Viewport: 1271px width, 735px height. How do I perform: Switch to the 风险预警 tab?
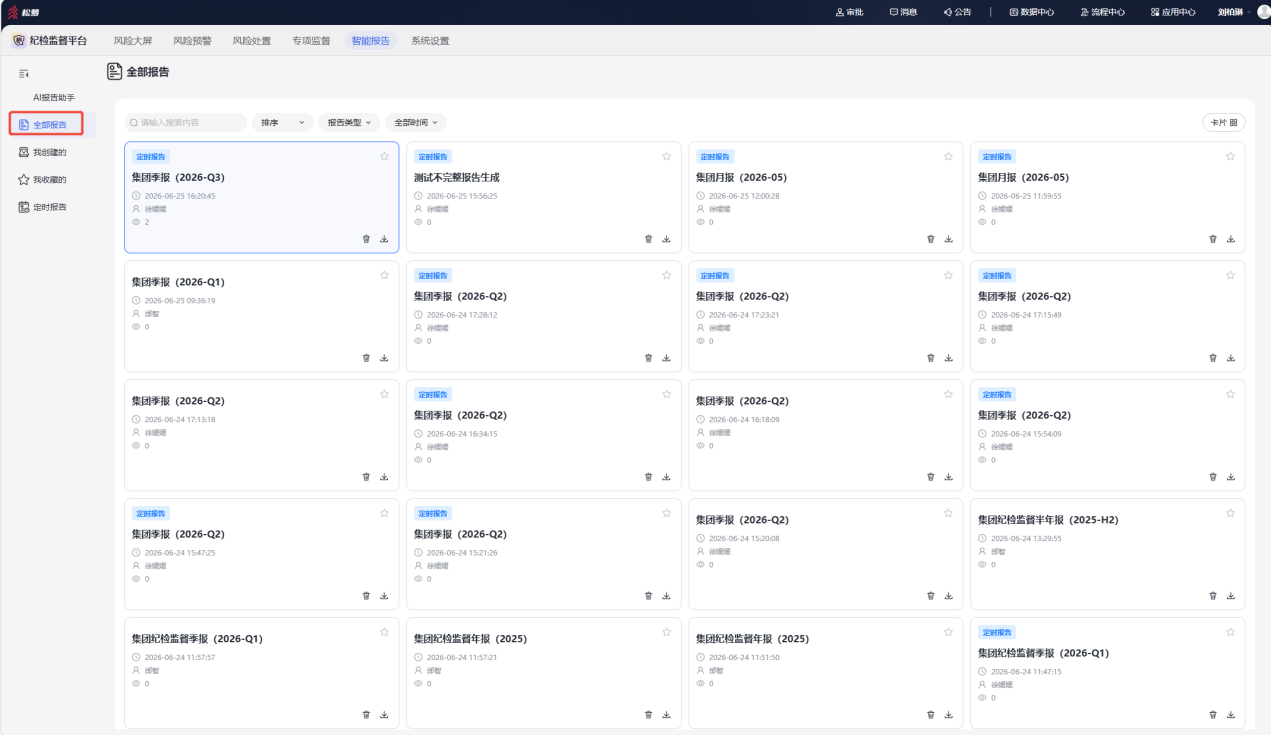tap(192, 41)
